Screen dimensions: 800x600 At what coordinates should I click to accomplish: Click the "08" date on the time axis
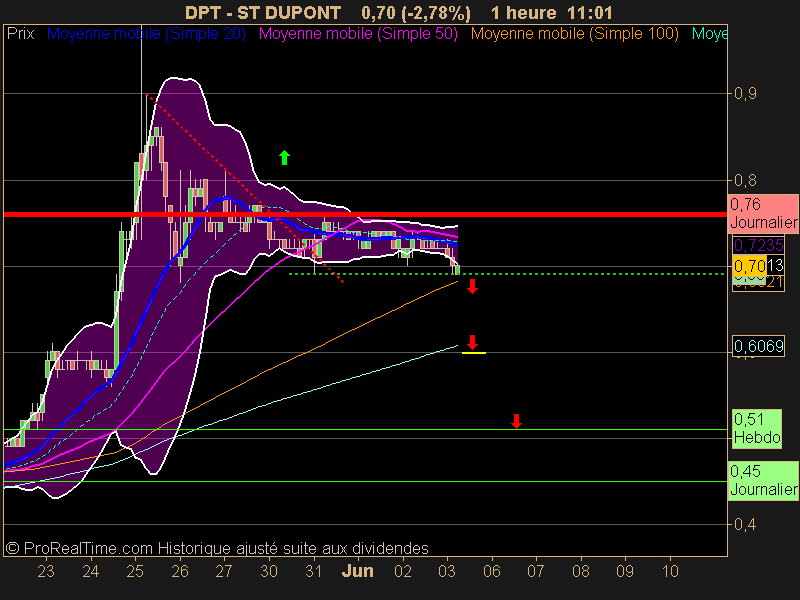tap(581, 571)
